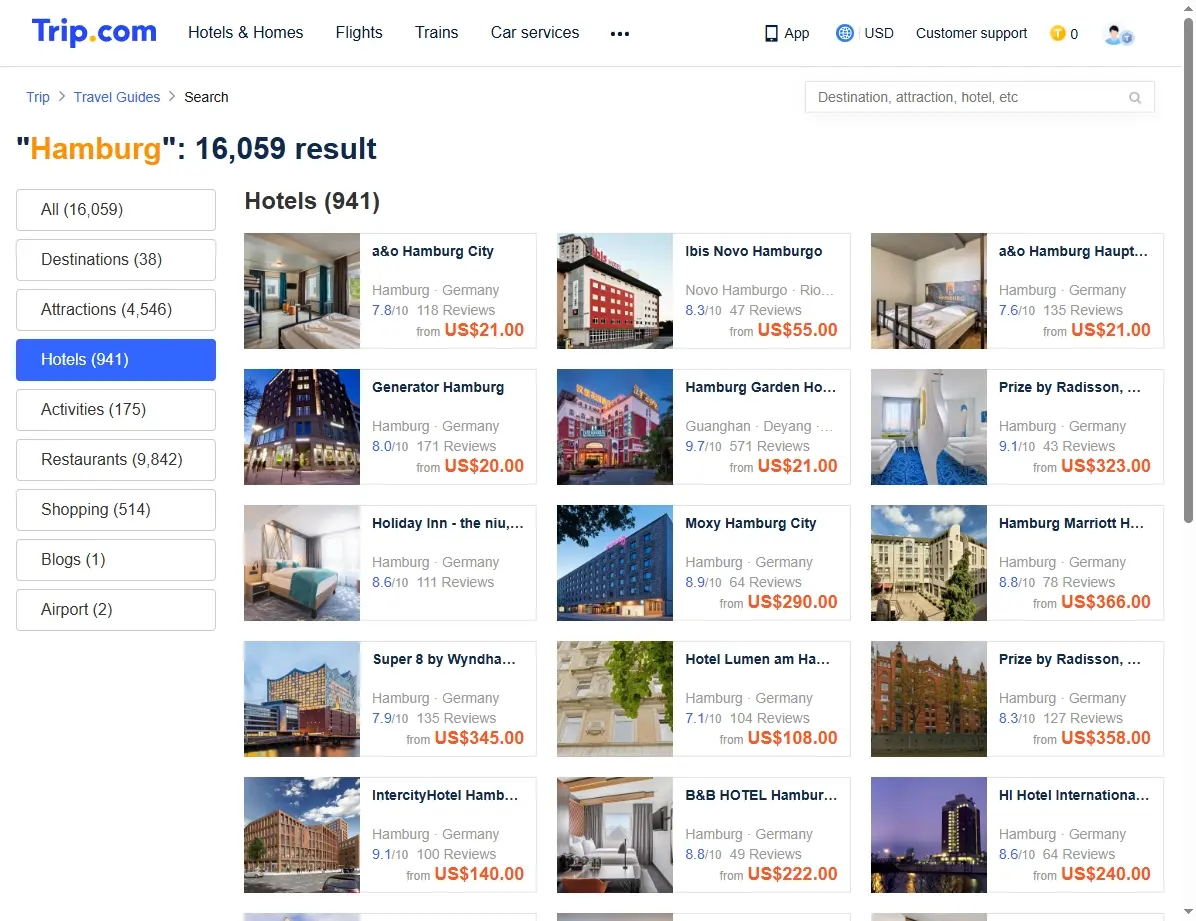Image resolution: width=1196 pixels, height=921 pixels.
Task: Open Moxy Hamburg City photo
Action: pos(615,562)
